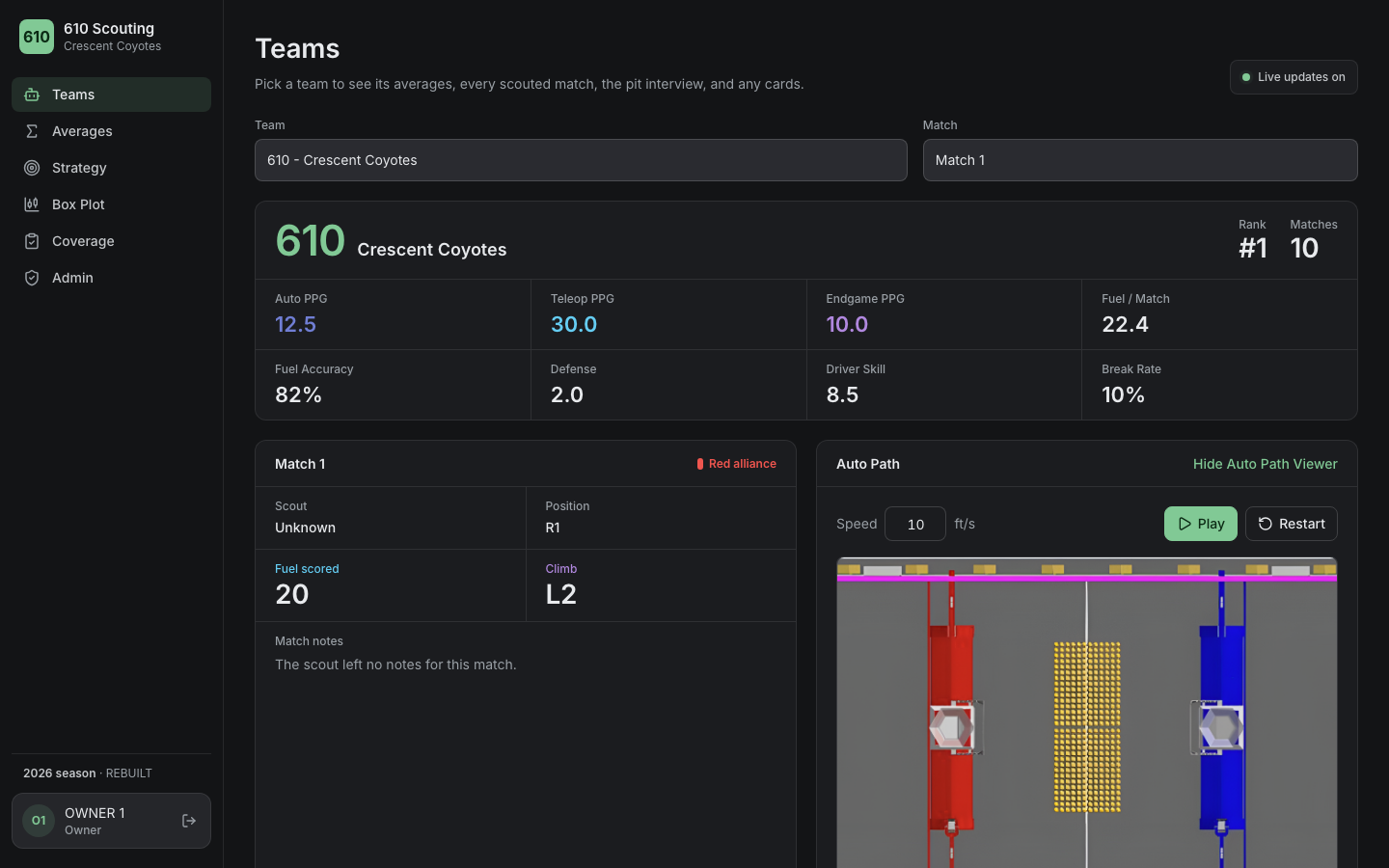Screen dimensions: 1389x868
Task: Click the Climb value L2
Action: coord(561,594)
